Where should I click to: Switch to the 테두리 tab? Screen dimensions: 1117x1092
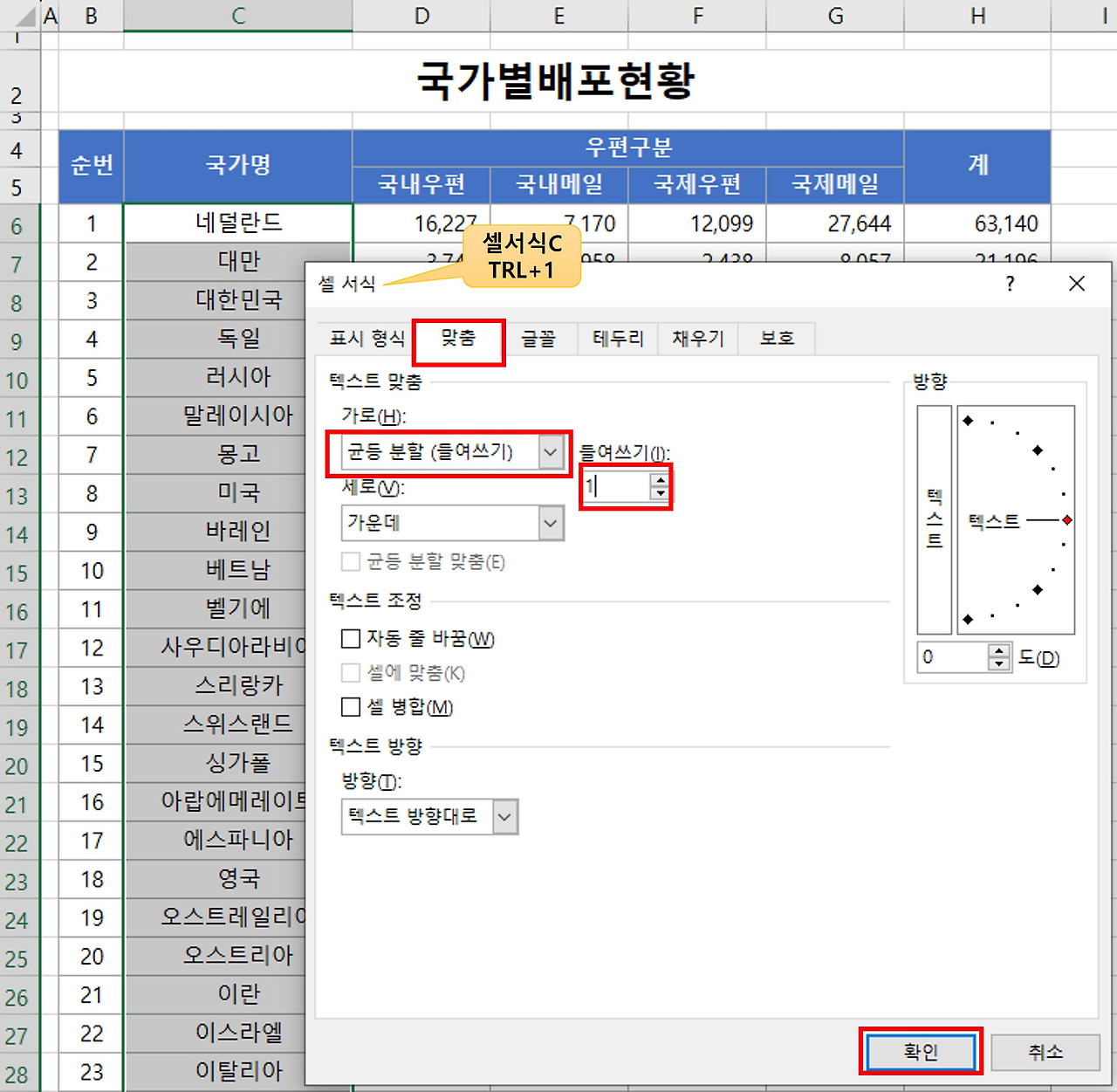[x=617, y=339]
